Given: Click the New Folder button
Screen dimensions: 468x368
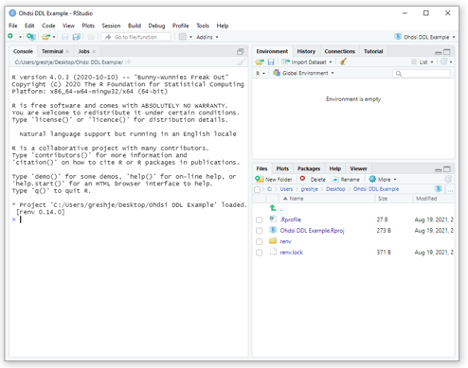Looking at the screenshot, I should coord(274,179).
